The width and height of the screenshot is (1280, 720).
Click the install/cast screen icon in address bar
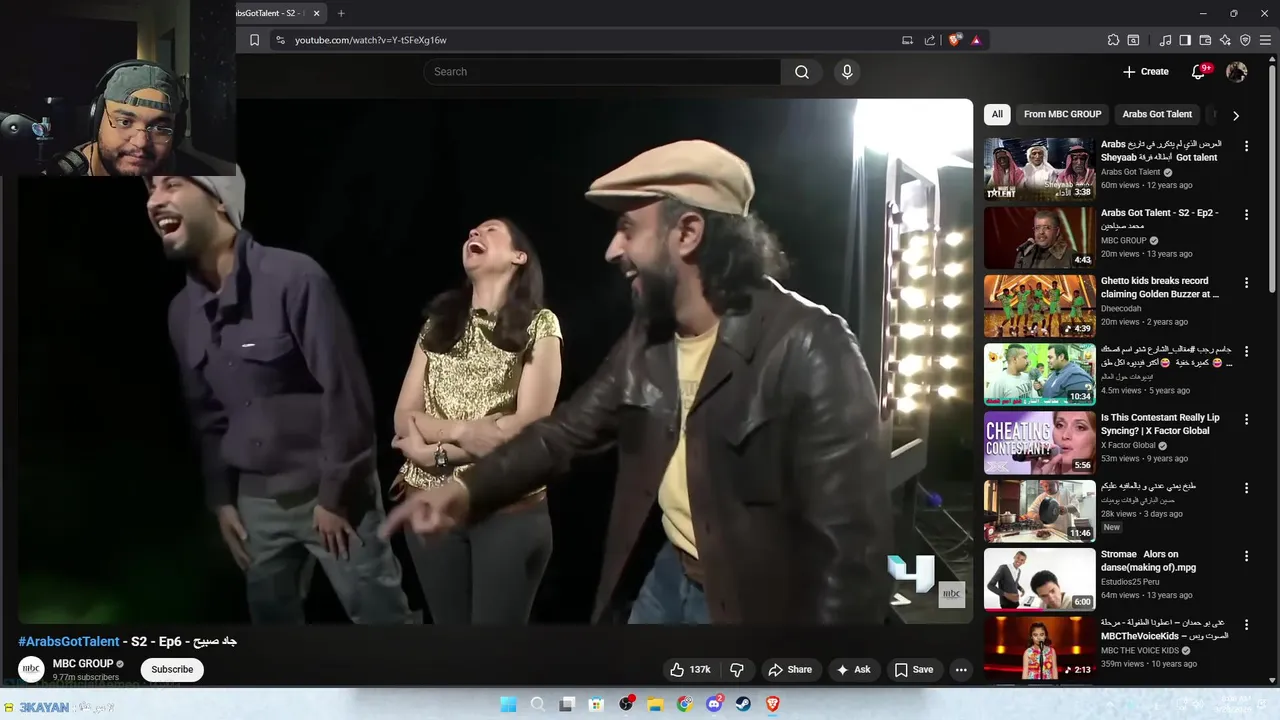(x=907, y=40)
